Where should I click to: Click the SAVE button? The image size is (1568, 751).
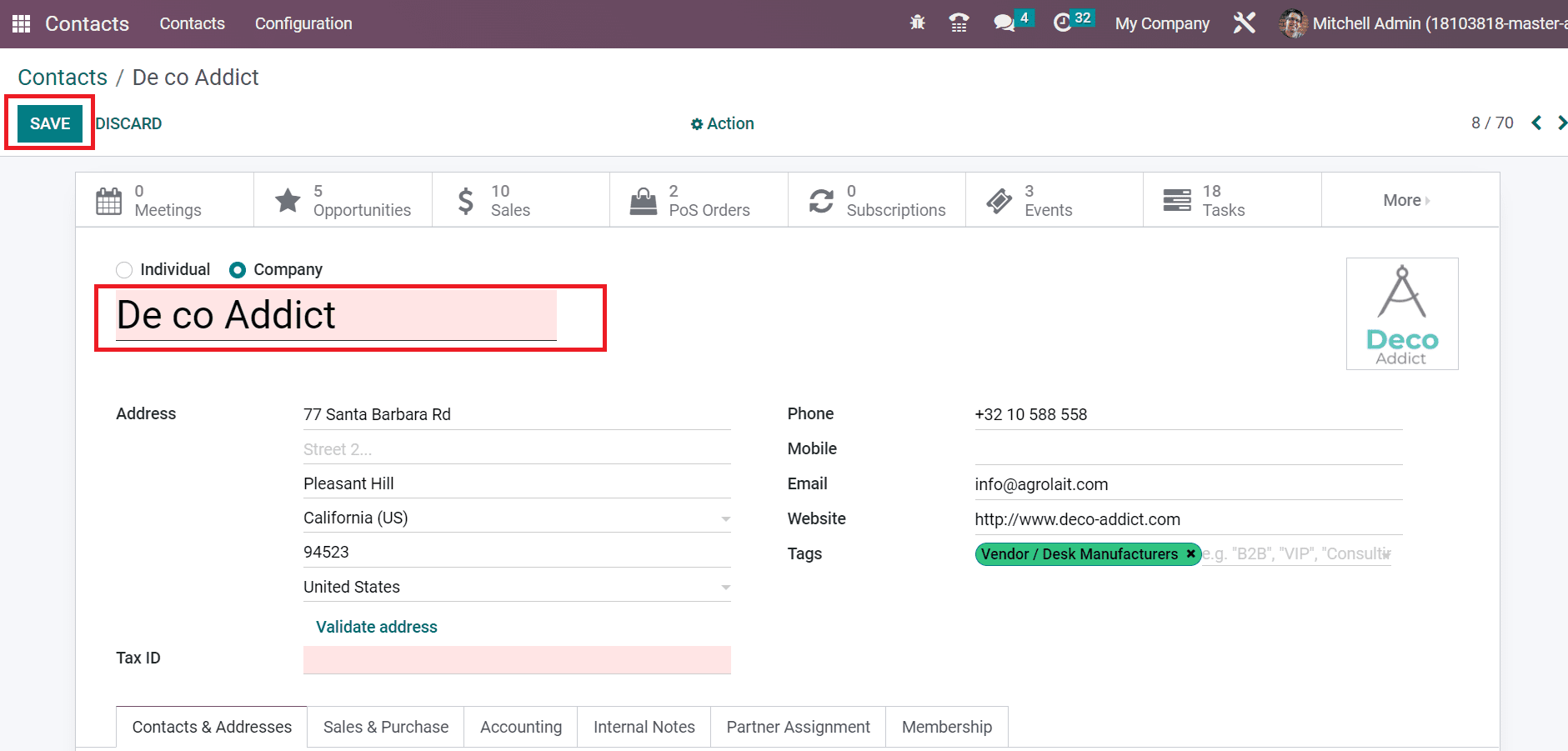click(50, 123)
